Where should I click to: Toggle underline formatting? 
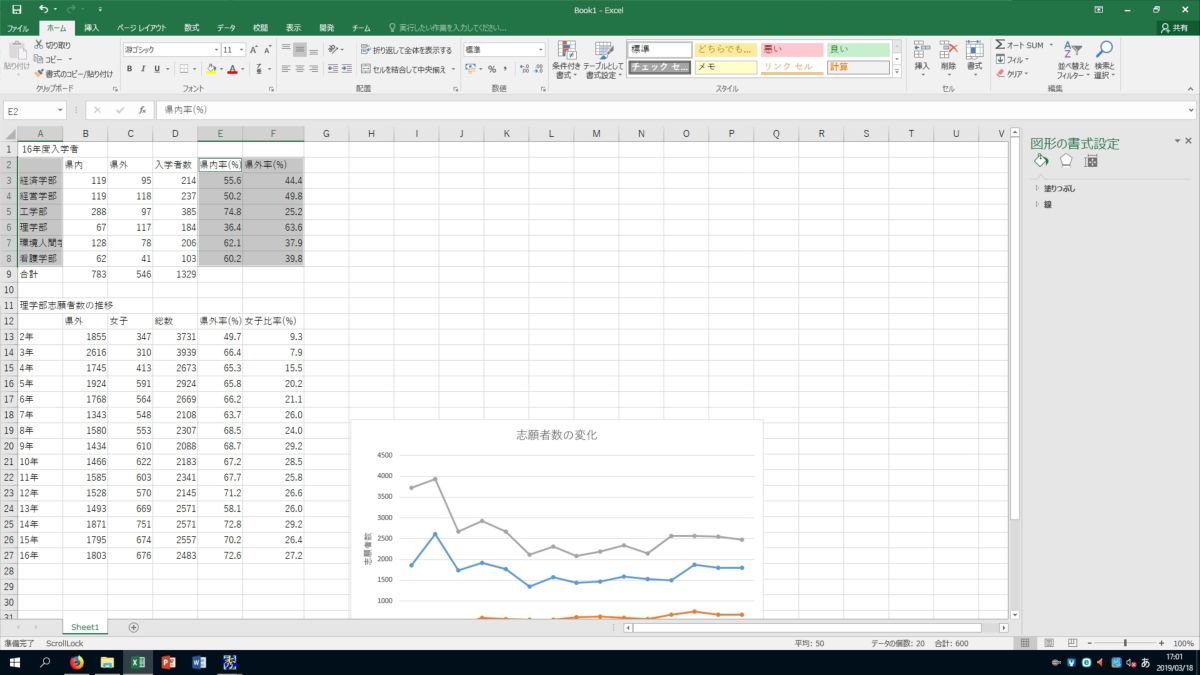point(158,69)
